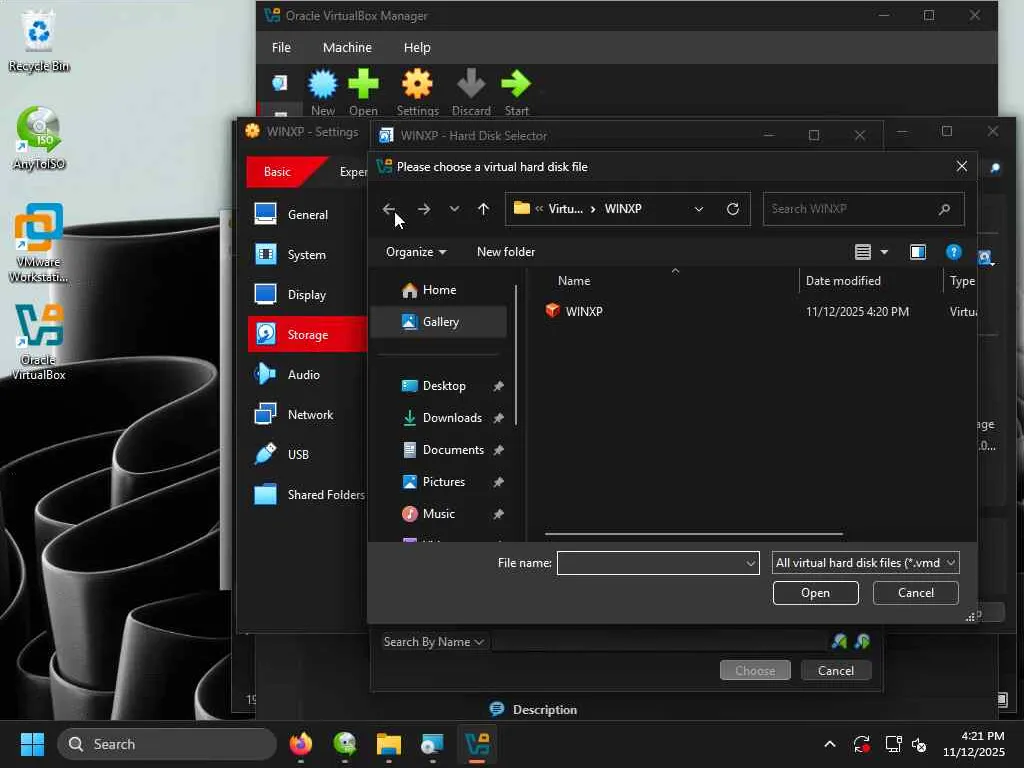This screenshot has width=1024, height=768.
Task: Show hidden system tray icons
Action: (829, 744)
